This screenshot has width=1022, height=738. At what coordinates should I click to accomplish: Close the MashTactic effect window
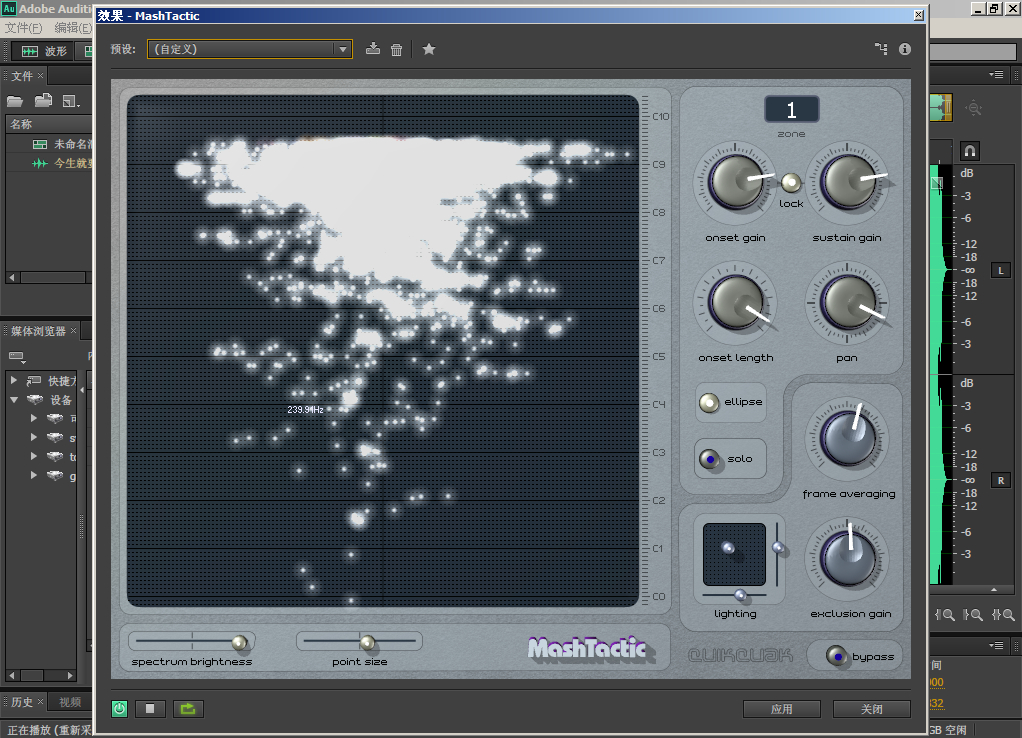point(918,15)
